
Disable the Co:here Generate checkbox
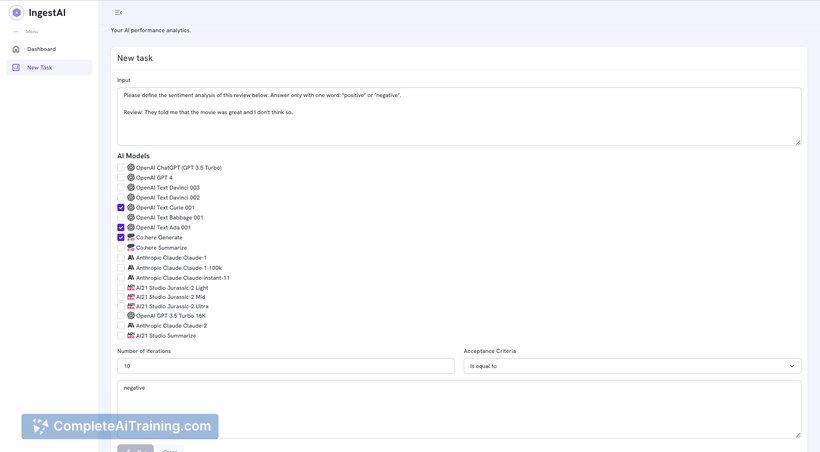(x=121, y=238)
